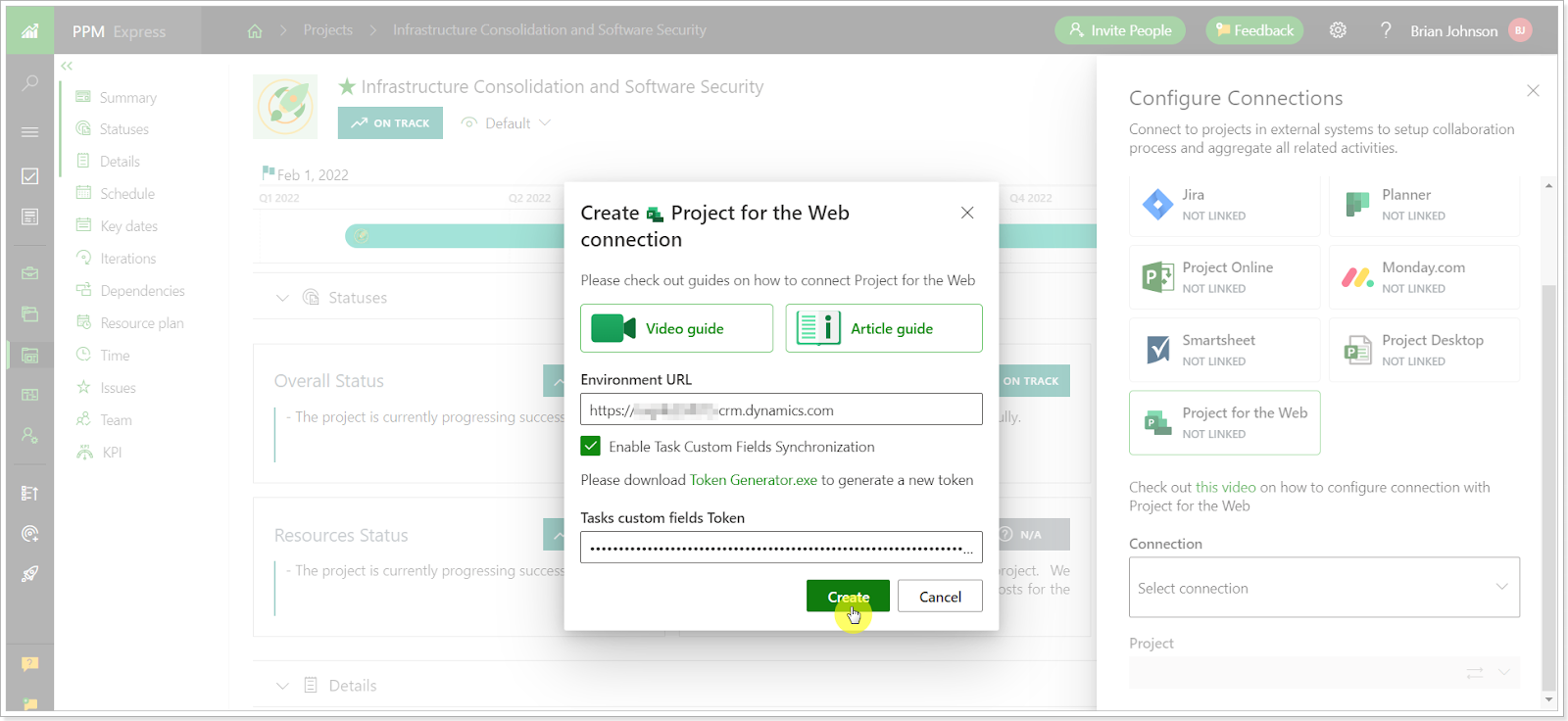Viewport: 1568px width, 721px height.
Task: Click the Environment URL input field
Action: pyautogui.click(x=781, y=409)
